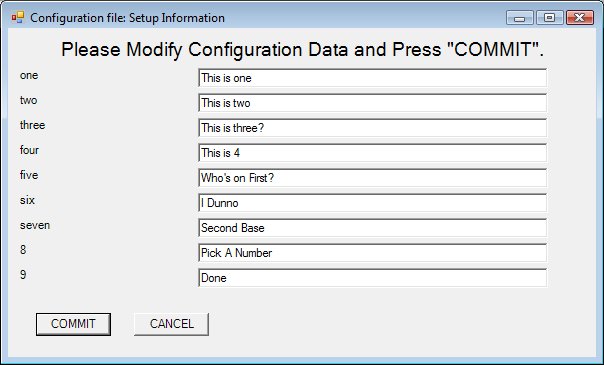Click the CANCEL button

tap(171, 324)
